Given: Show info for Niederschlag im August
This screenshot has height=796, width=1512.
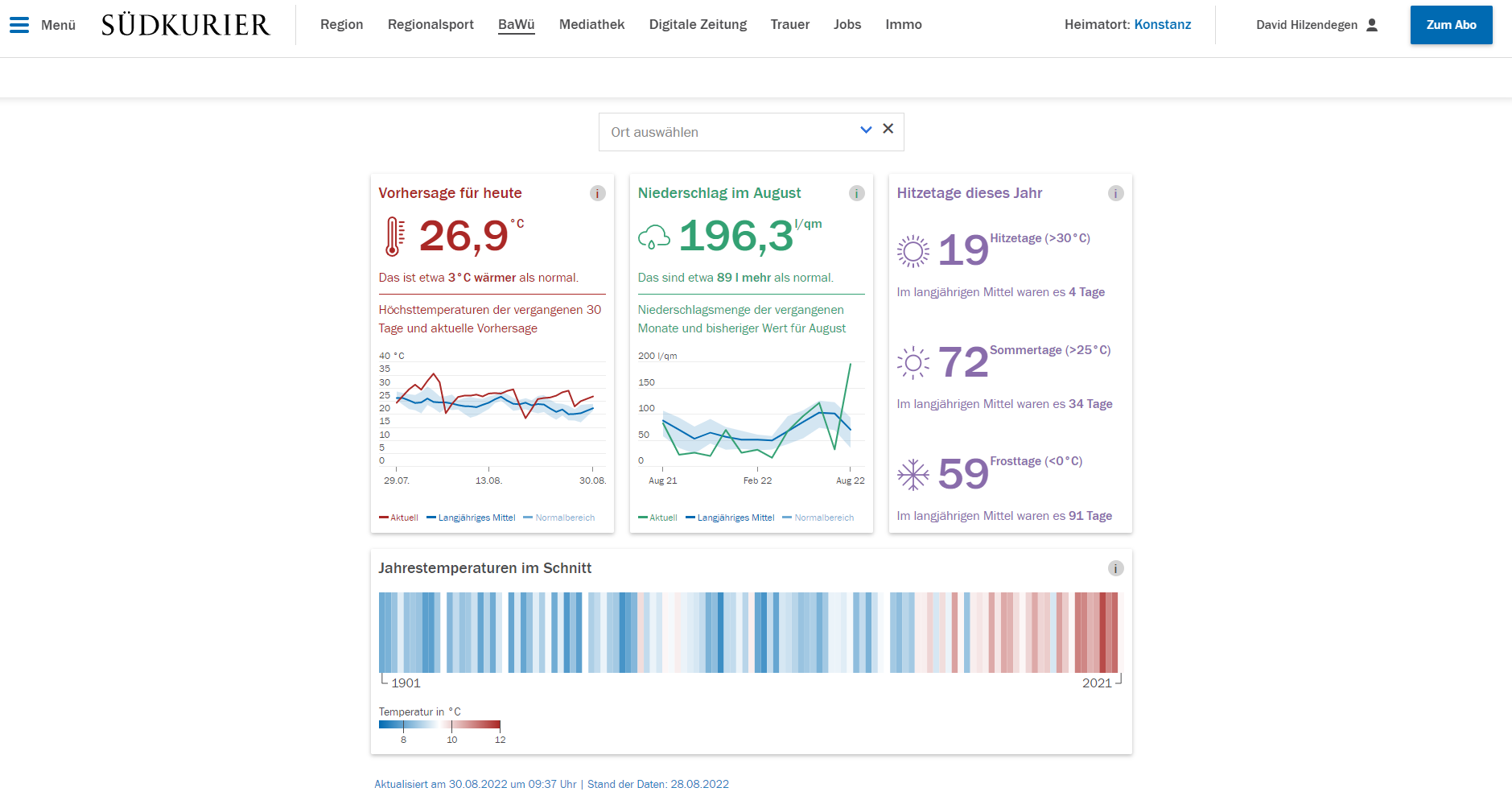Looking at the screenshot, I should coord(856,193).
